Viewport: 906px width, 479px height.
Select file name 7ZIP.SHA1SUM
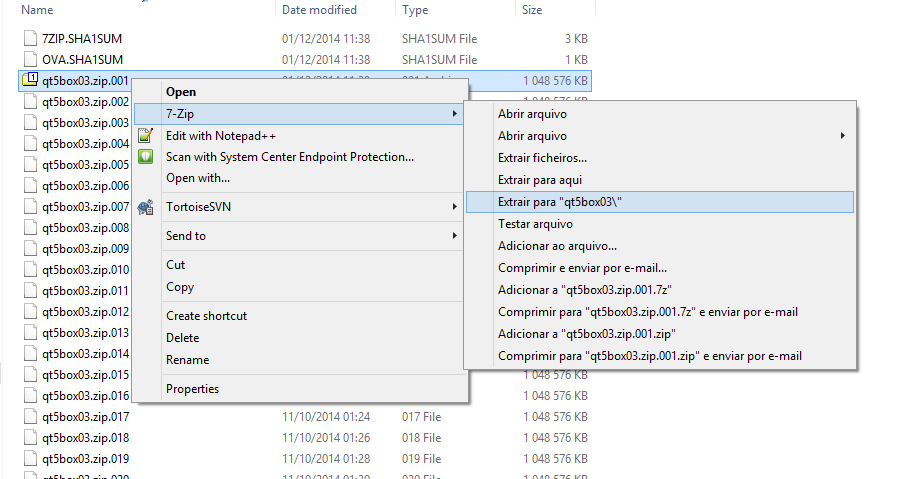click(x=82, y=39)
